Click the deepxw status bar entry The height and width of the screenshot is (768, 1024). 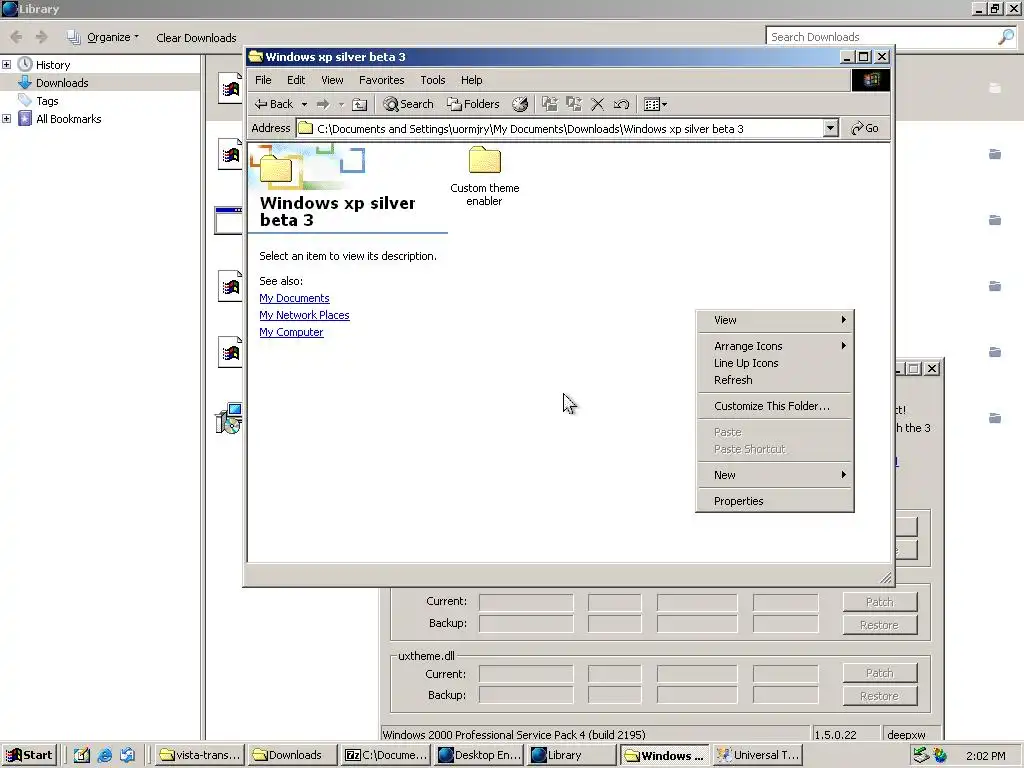[x=912, y=735]
